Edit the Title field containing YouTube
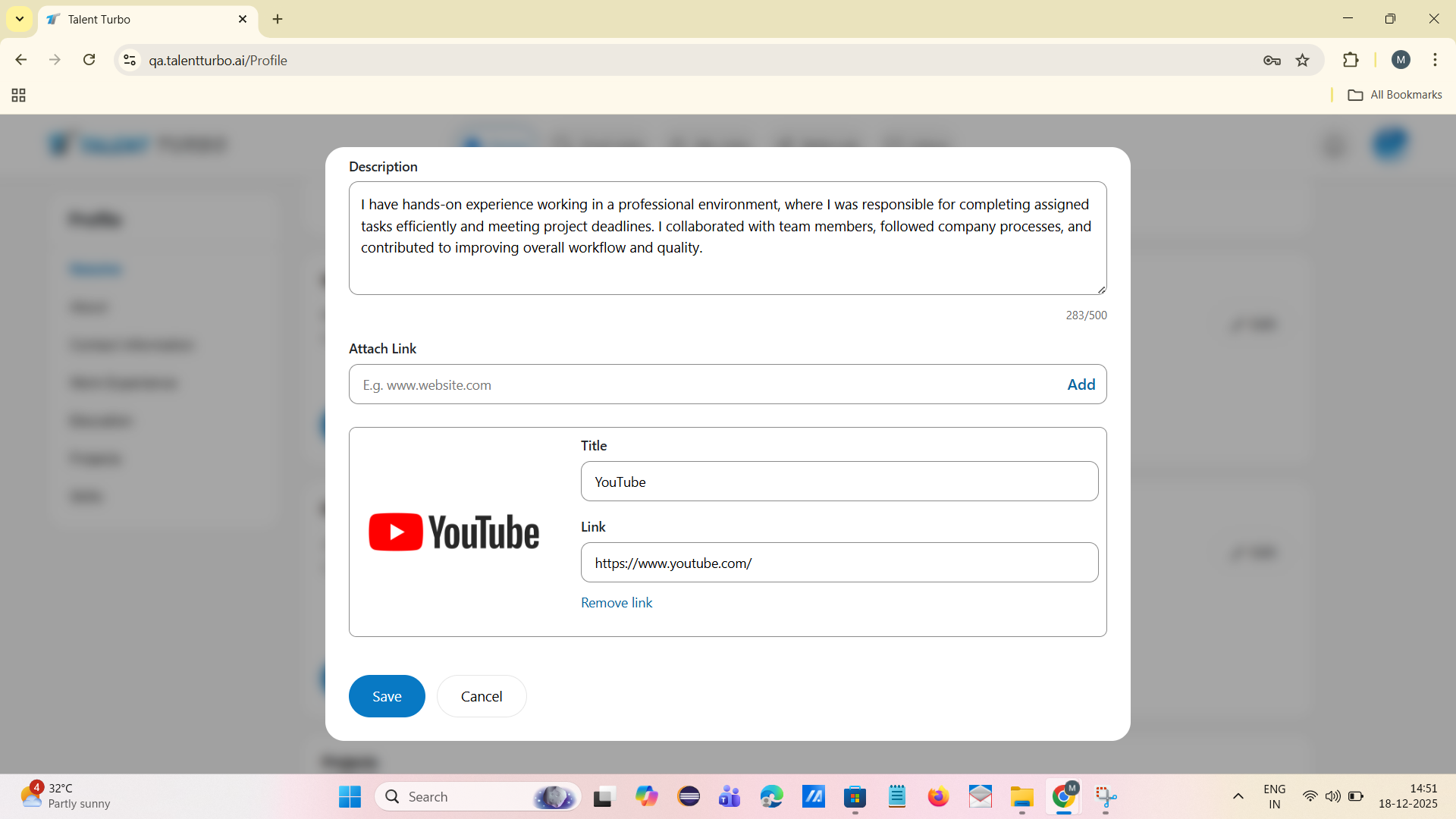Screen dimensions: 1456x819 pyautogui.click(x=839, y=482)
